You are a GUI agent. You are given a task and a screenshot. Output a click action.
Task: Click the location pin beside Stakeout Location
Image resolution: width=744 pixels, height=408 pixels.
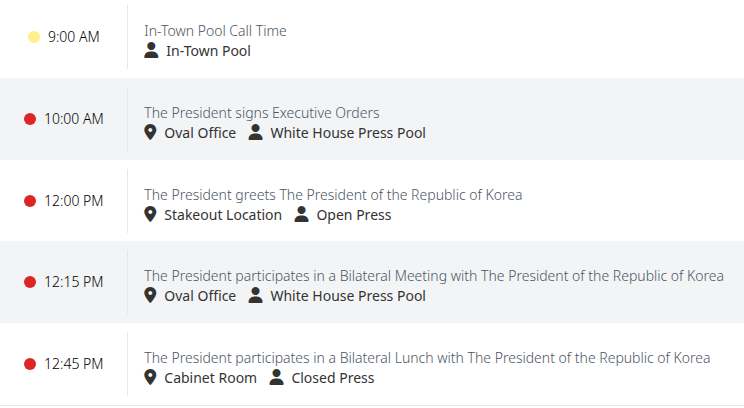[150, 214]
